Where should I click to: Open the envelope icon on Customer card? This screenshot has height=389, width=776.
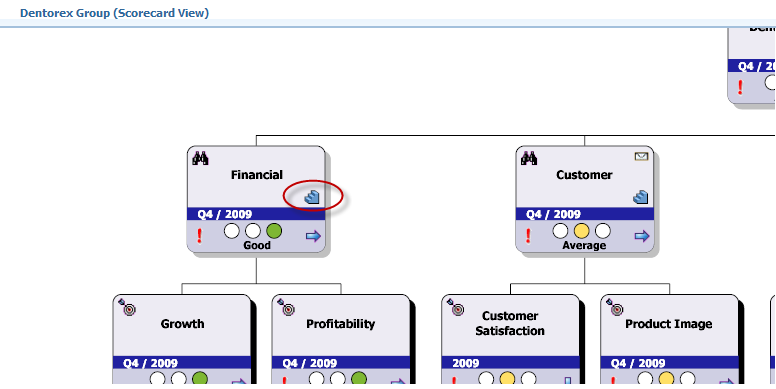coord(641,156)
